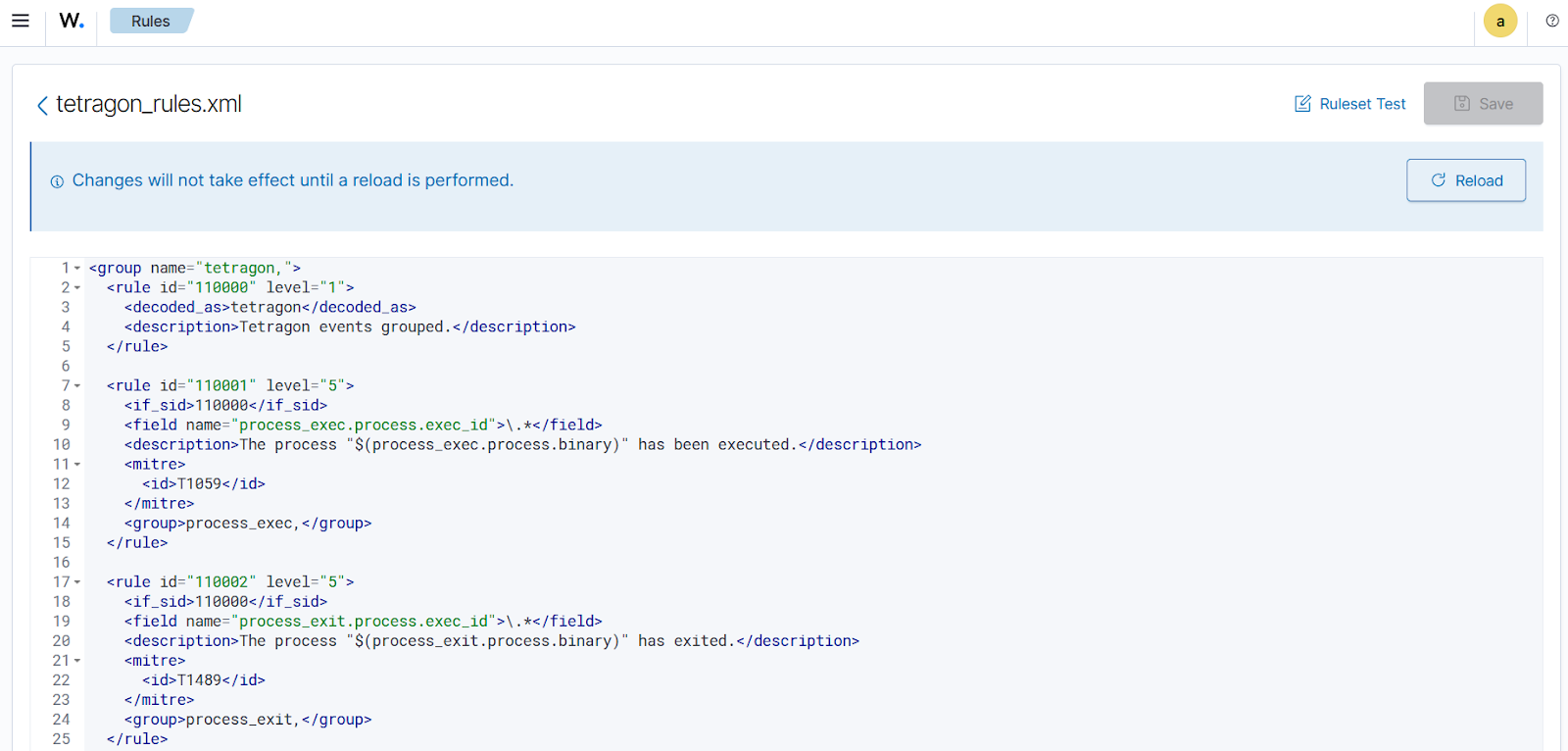The height and width of the screenshot is (751, 1568).
Task: Open Ruleset Test
Action: click(x=1350, y=104)
